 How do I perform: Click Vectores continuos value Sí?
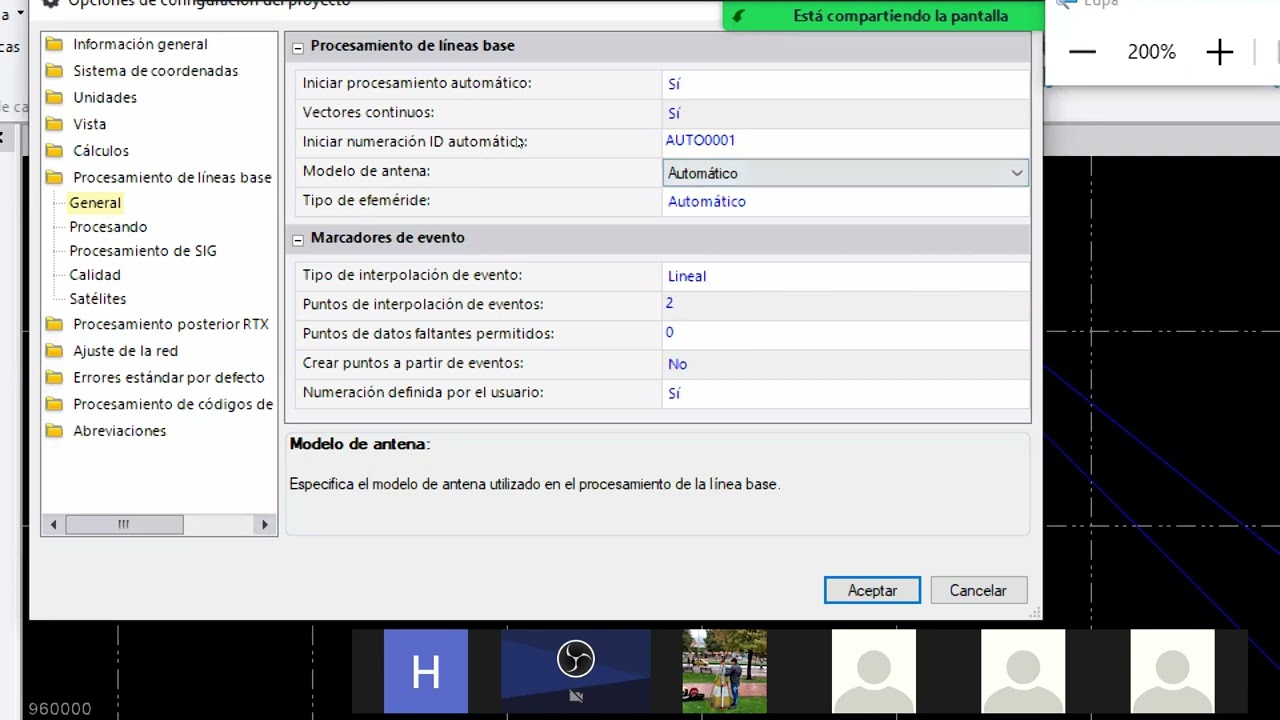tap(845, 113)
